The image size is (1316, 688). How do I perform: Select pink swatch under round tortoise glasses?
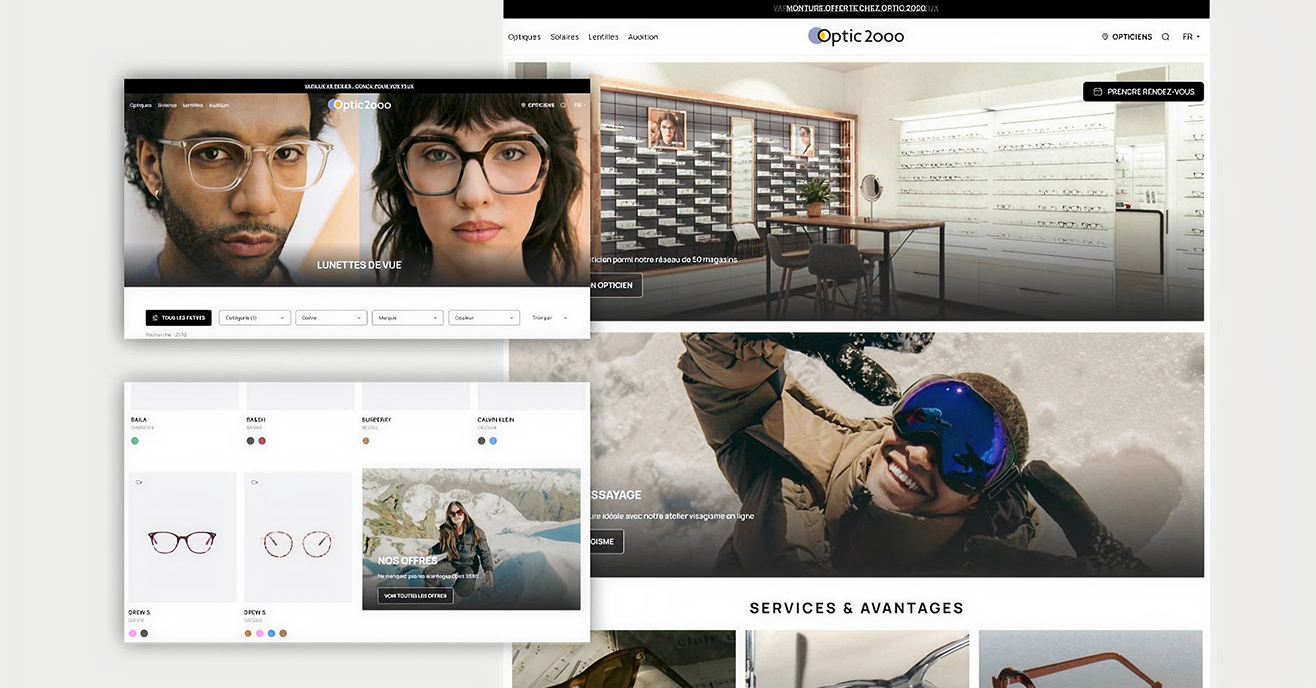(x=260, y=633)
